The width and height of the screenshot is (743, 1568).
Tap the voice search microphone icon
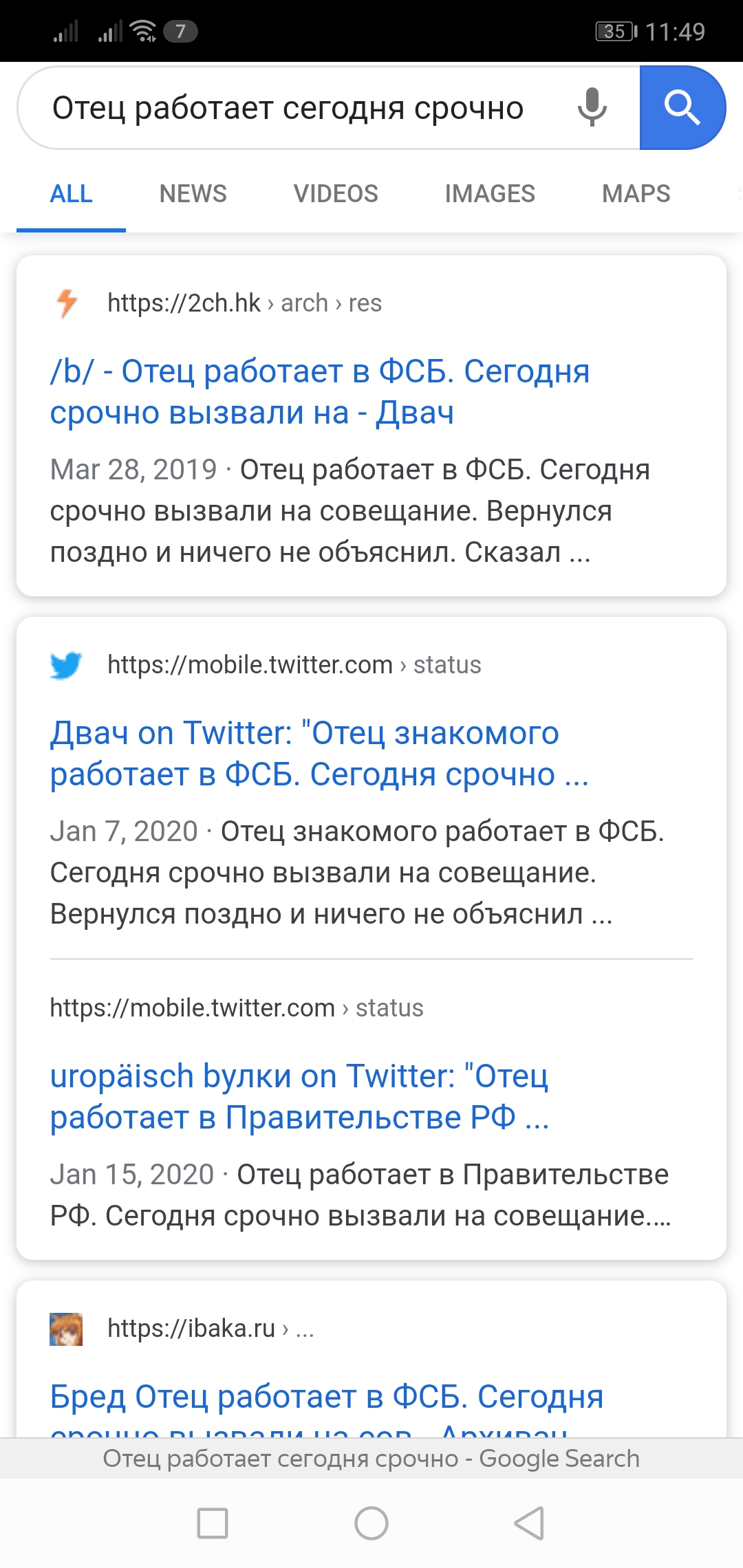tap(592, 107)
